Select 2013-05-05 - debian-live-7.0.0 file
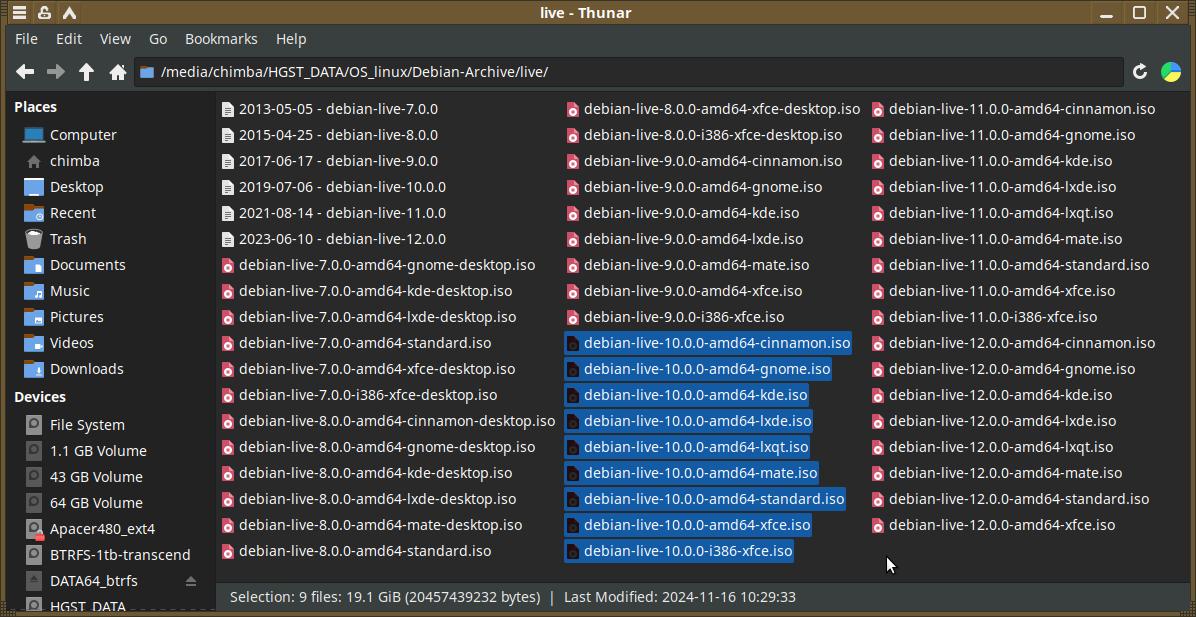Screen dimensions: 1196x617 [329, 109]
